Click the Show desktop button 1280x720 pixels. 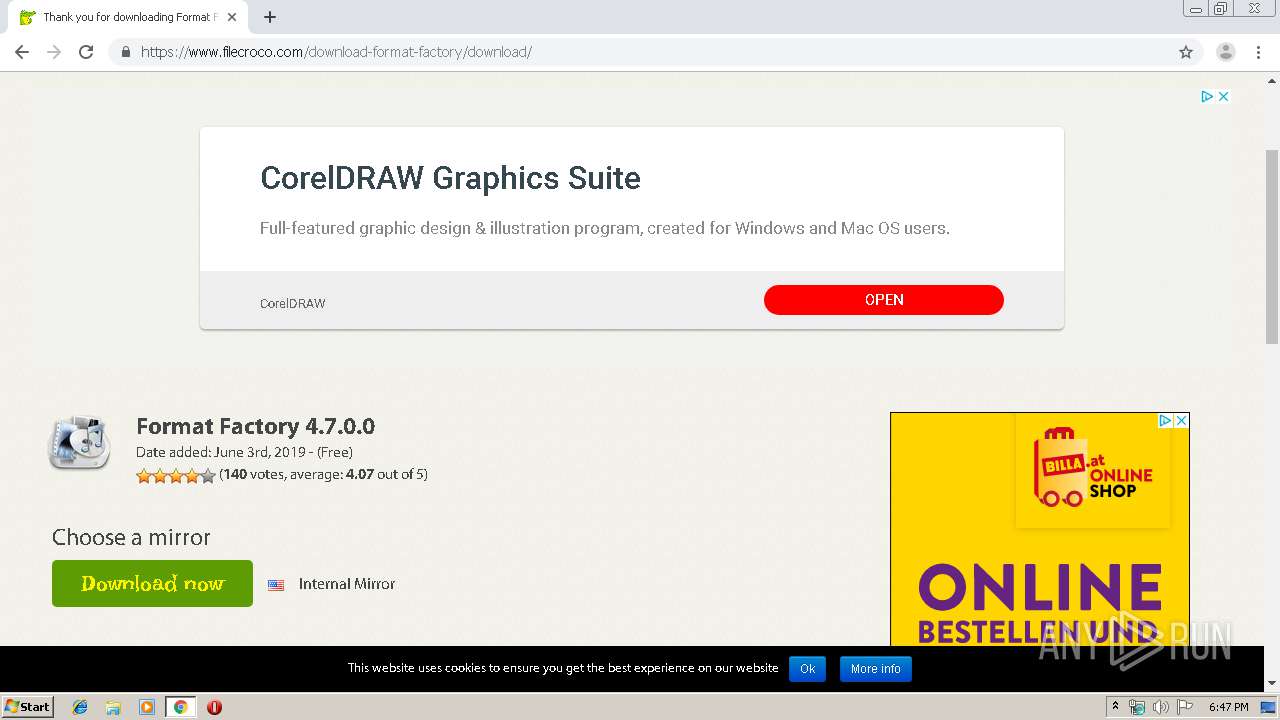coord(1268,707)
